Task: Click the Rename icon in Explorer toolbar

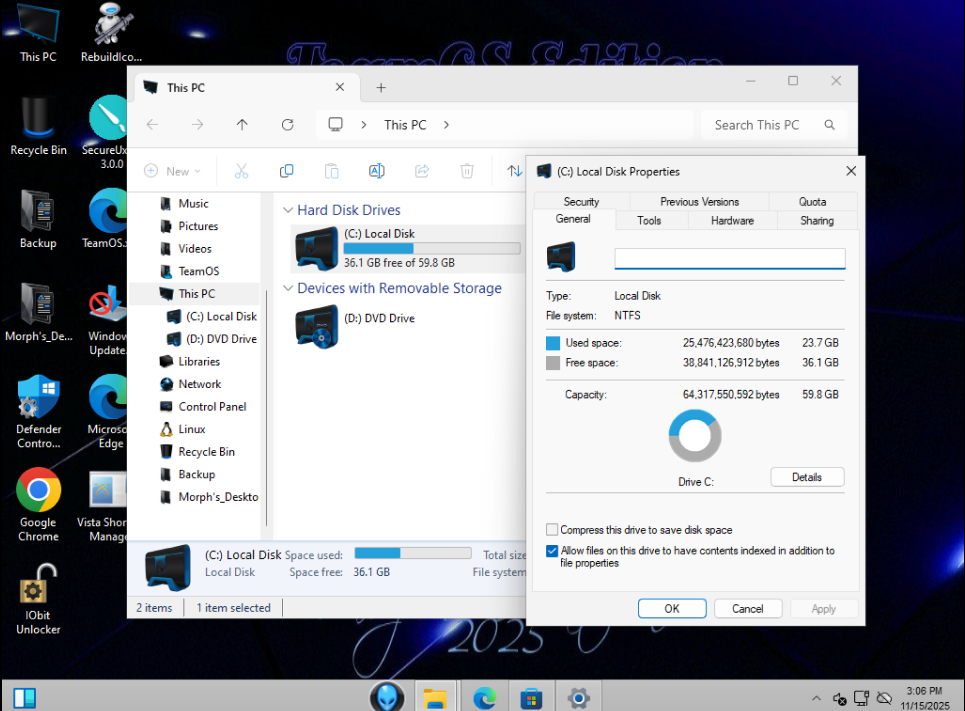Action: (377, 171)
